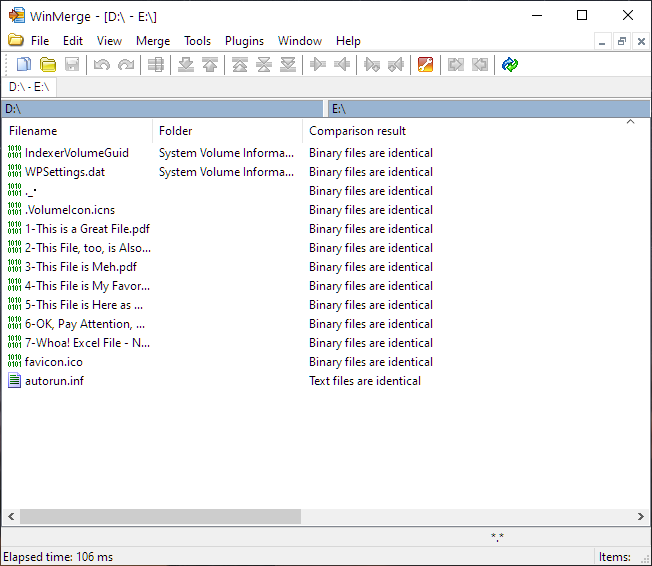652x566 pixels.
Task: Click Copy Right and Advance icon
Action: tap(372, 64)
